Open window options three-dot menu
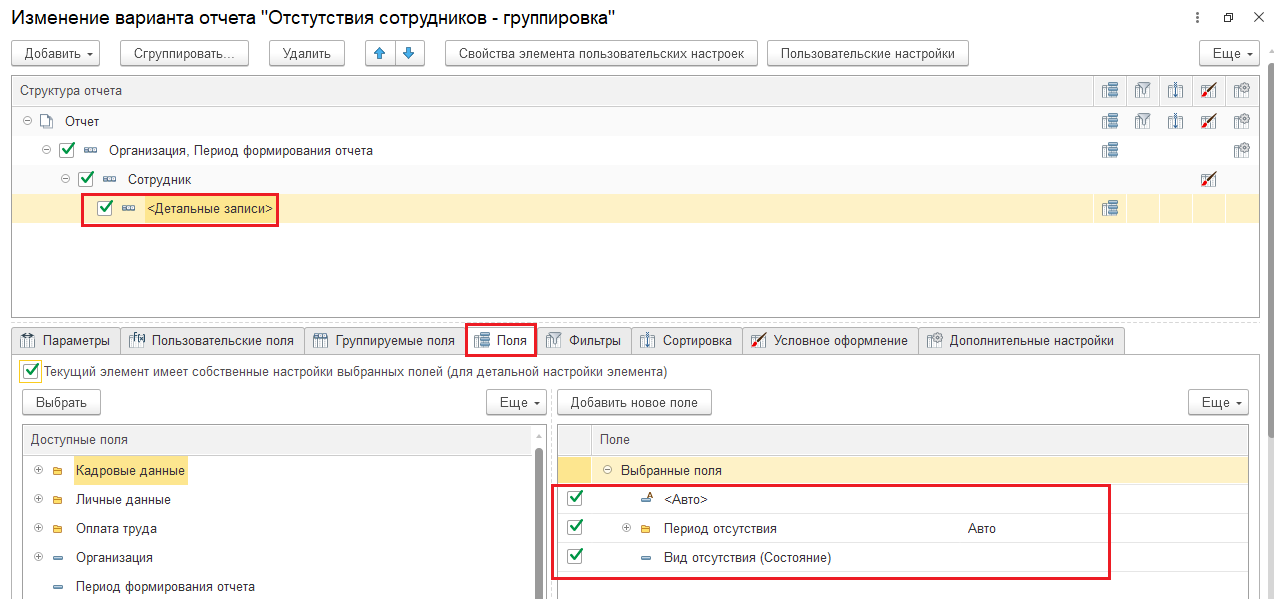Viewport: 1274px width, 599px height. tap(1198, 18)
